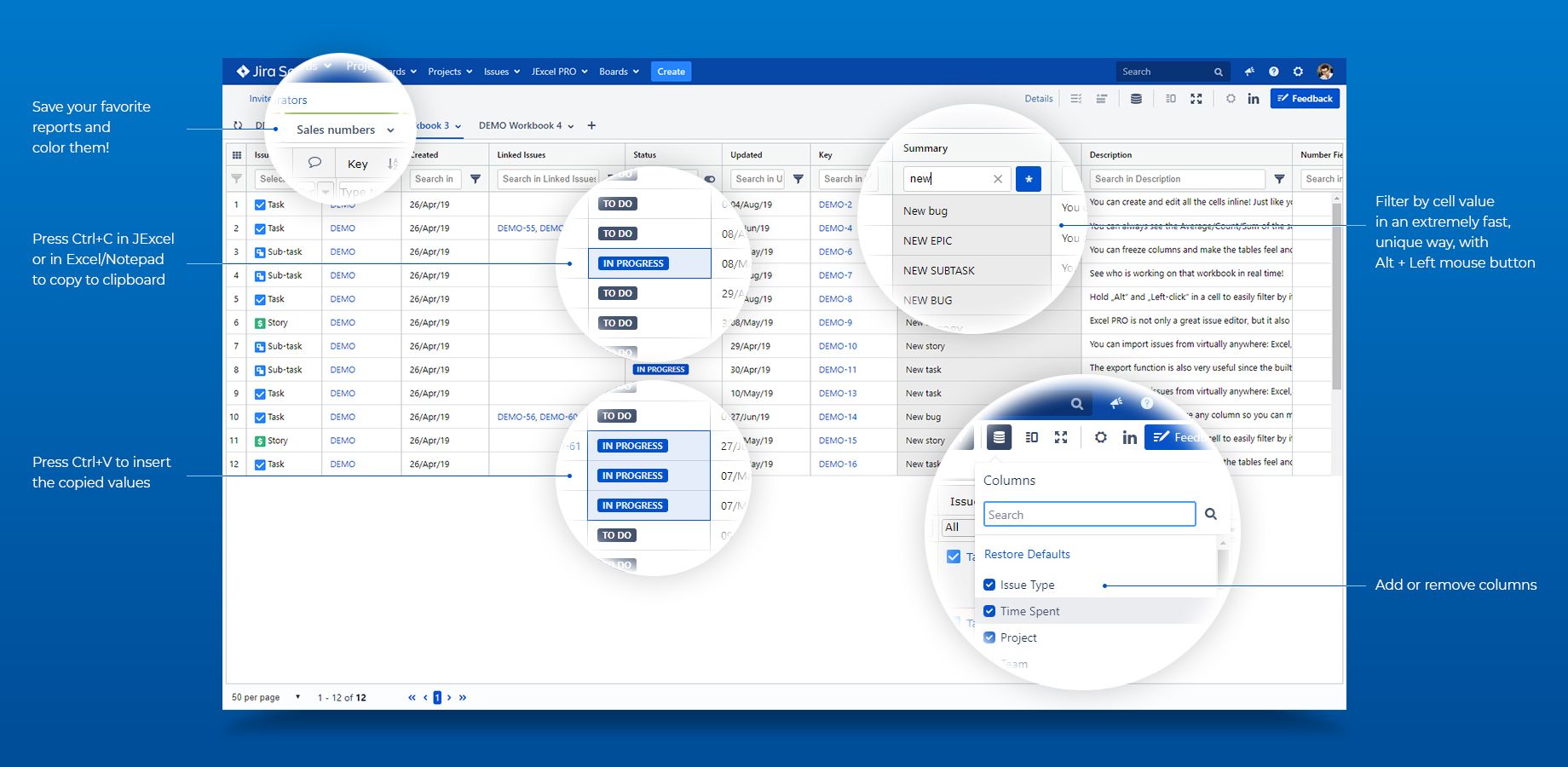The height and width of the screenshot is (767, 1568).
Task: Add a new workbook with plus icon
Action: coord(591,125)
